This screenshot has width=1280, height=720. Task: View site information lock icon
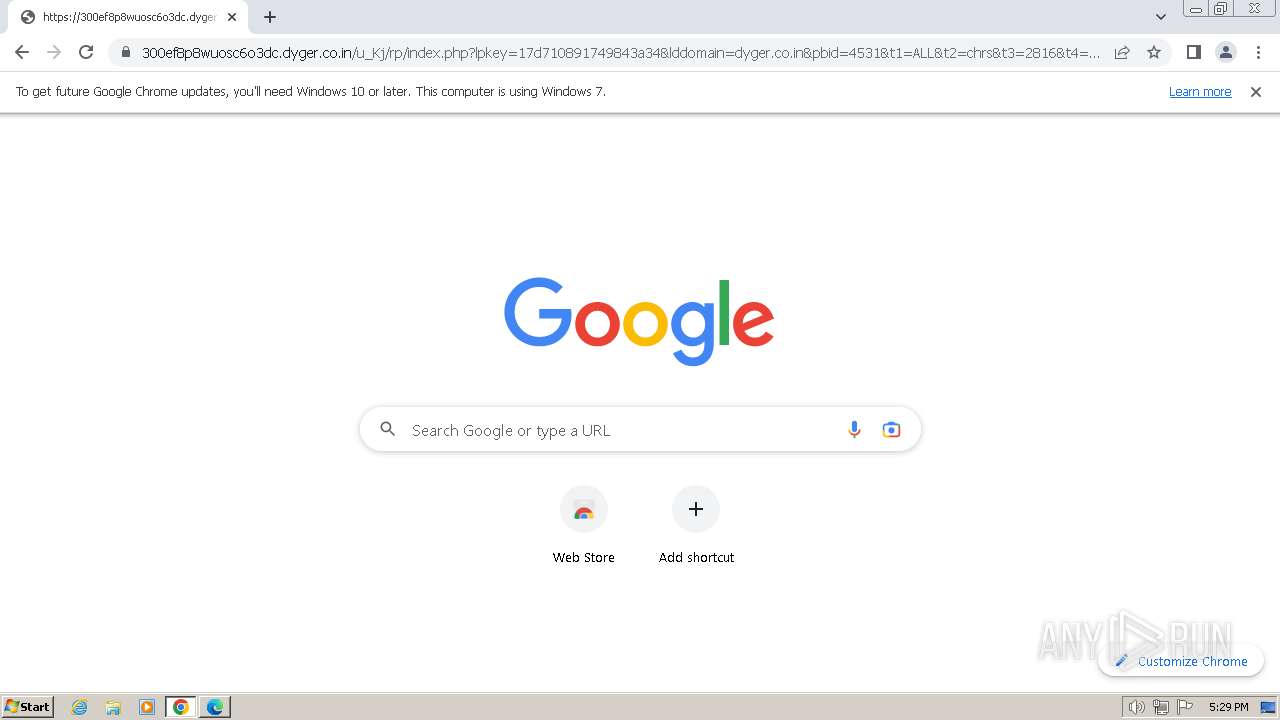pyautogui.click(x=125, y=52)
